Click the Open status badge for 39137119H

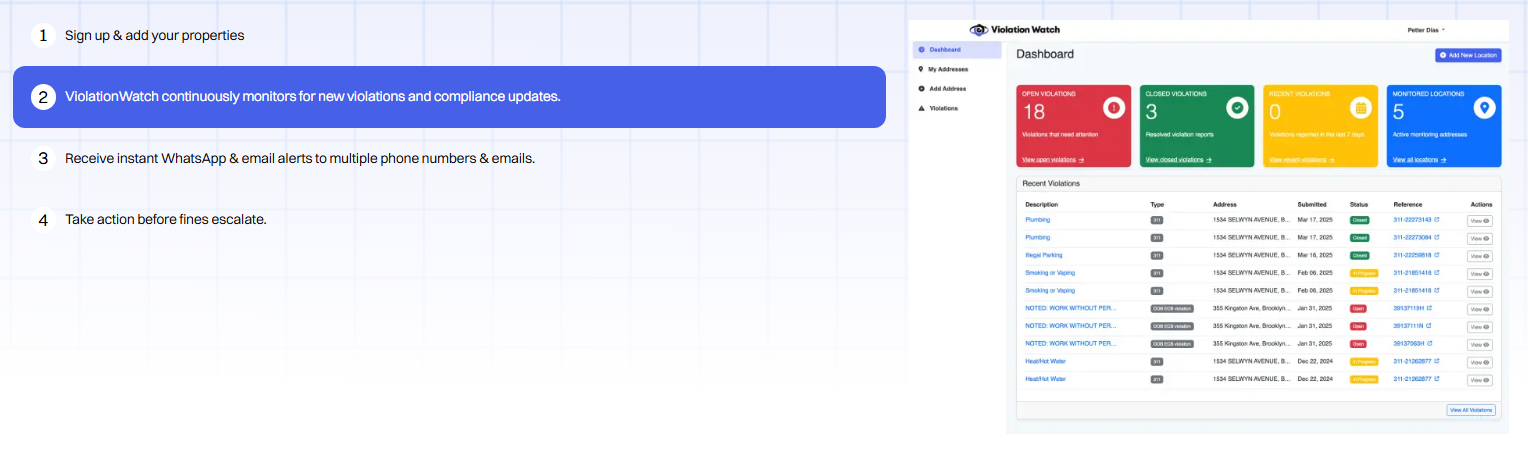(x=1357, y=308)
